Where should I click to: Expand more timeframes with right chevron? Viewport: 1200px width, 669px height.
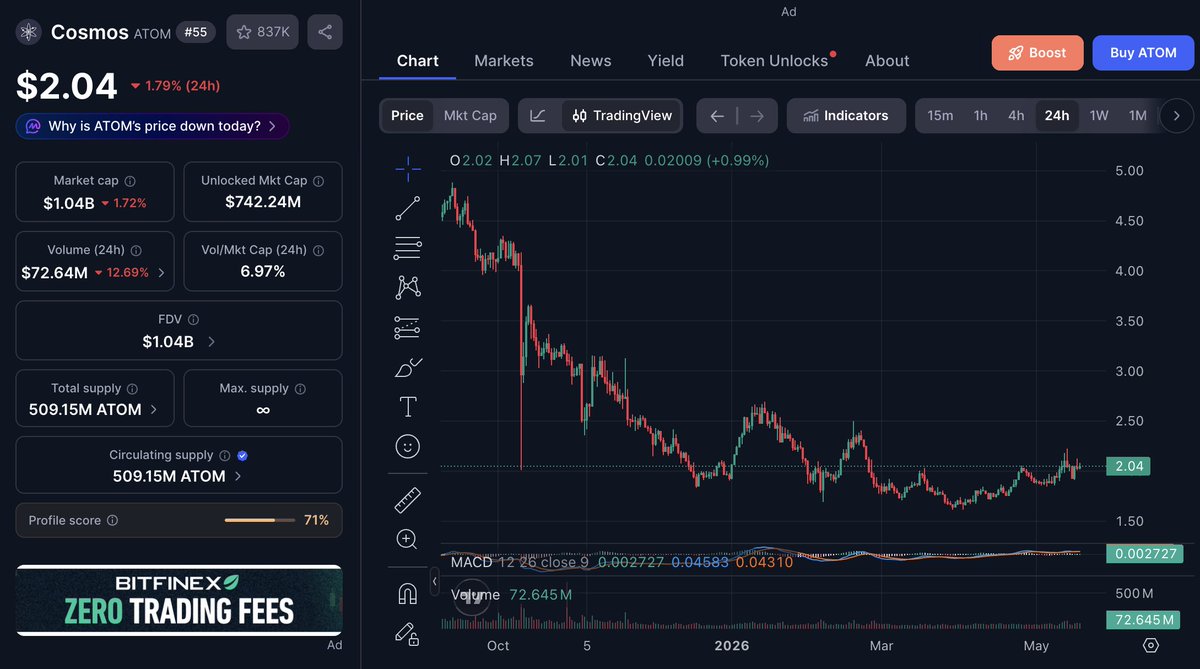coord(1177,116)
